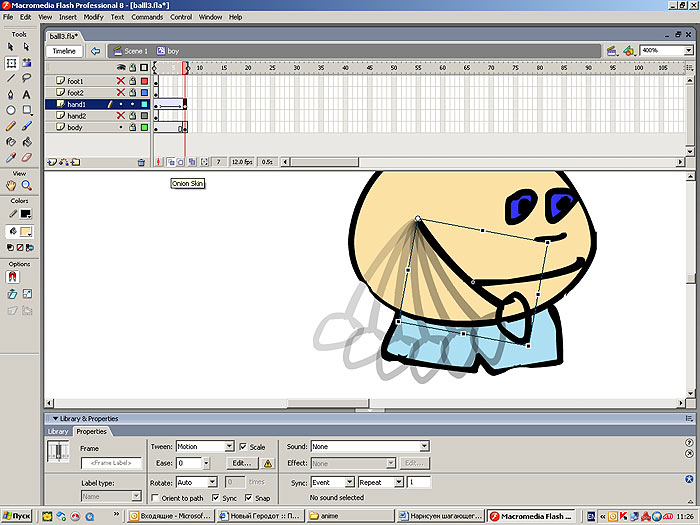Open the Control menu

tap(181, 17)
